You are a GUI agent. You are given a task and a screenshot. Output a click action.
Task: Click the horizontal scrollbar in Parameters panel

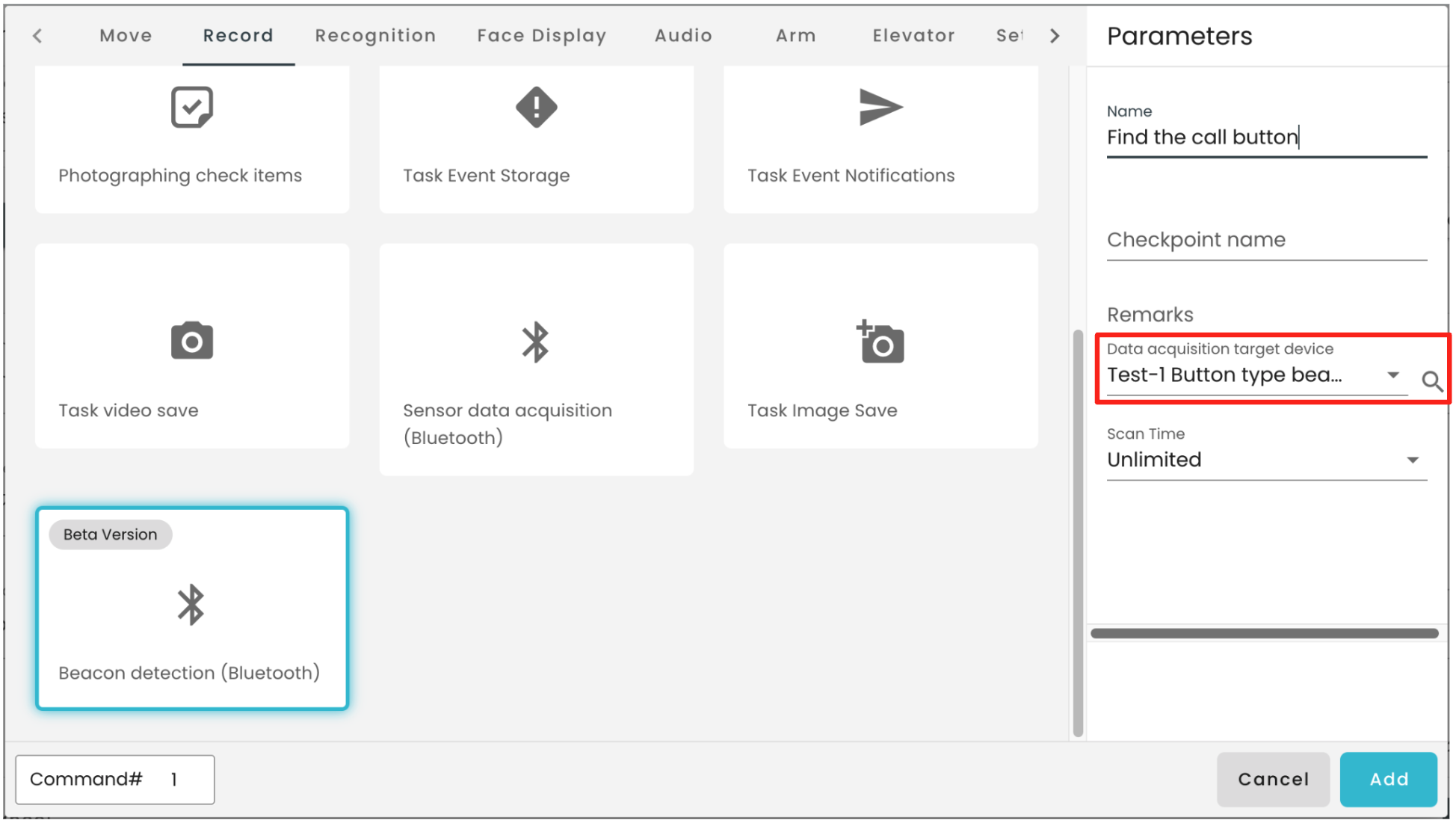pos(1265,634)
